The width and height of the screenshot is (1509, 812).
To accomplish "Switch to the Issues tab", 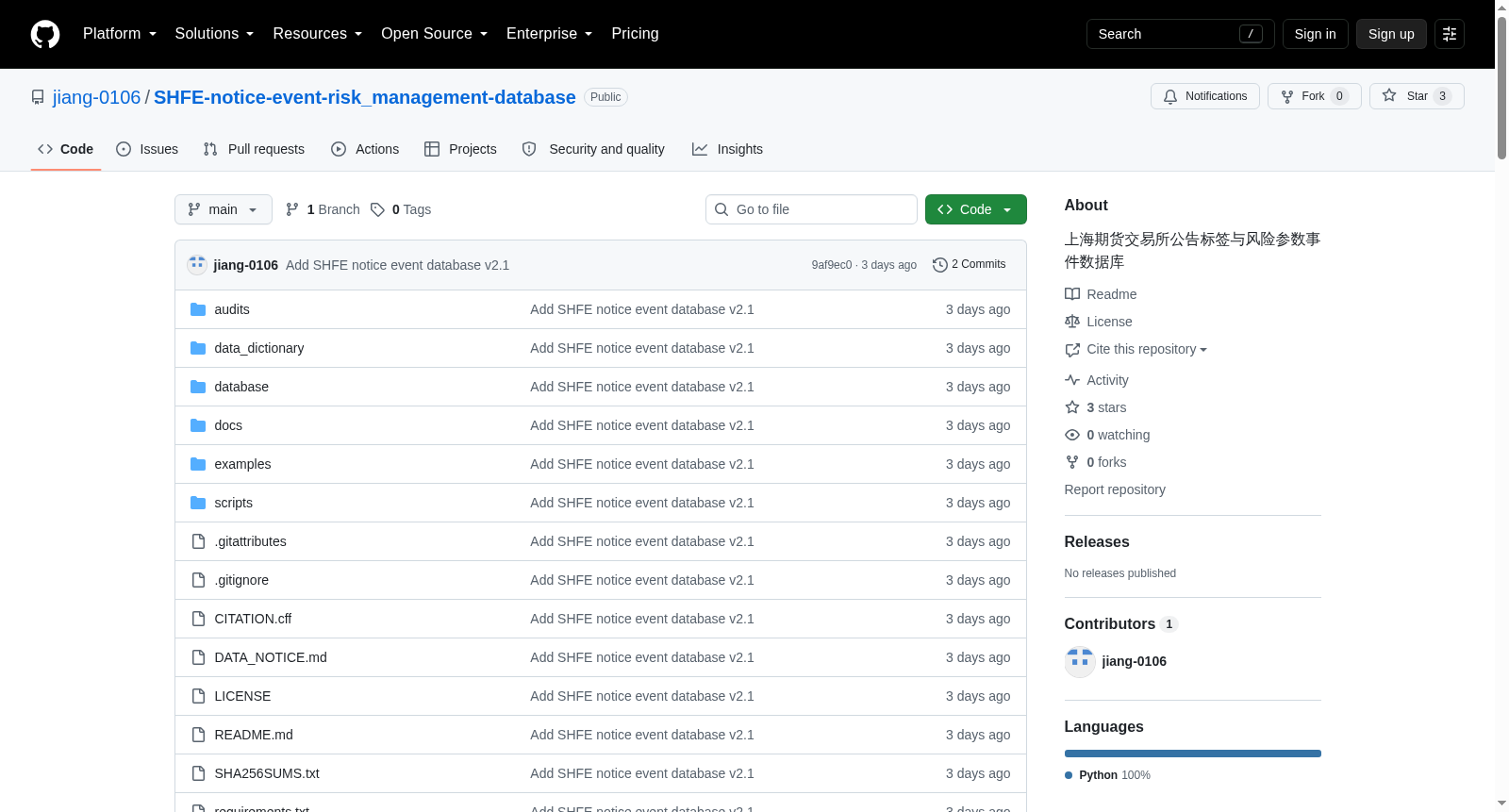I will tap(147, 149).
